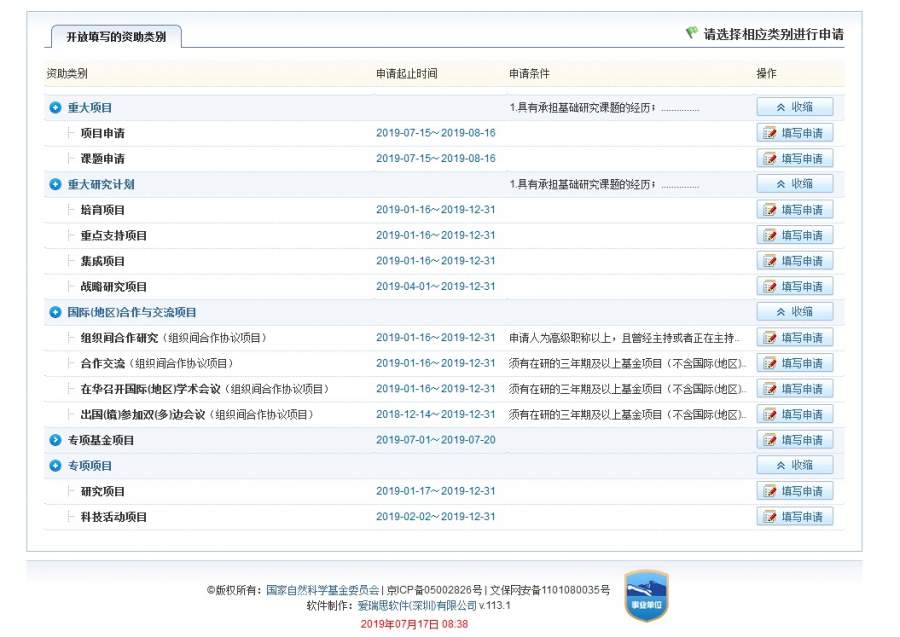Click the circle icon next to 专项项目
Image resolution: width=900 pixels, height=637 pixels.
(x=56, y=466)
